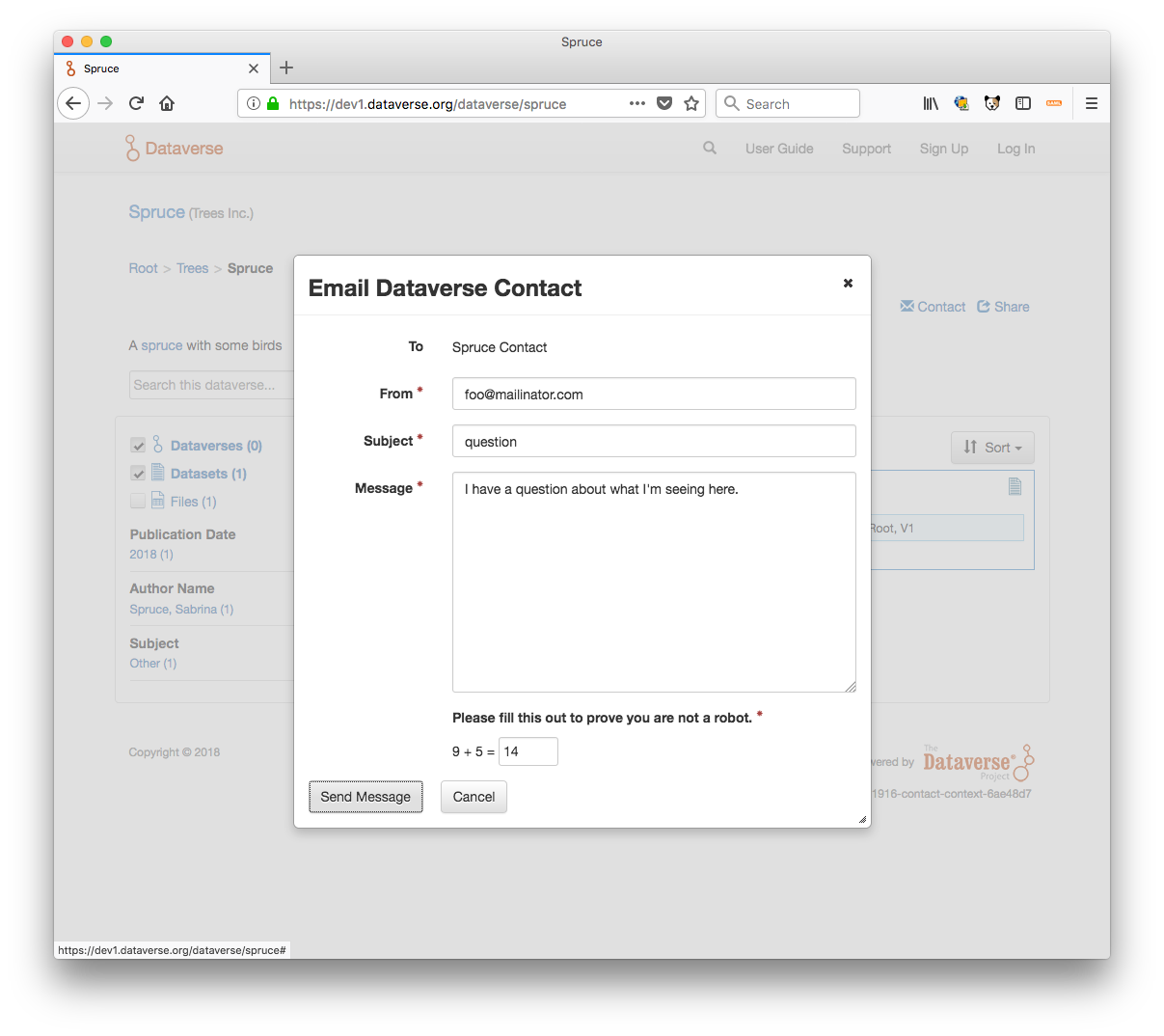Close the Email Dataverse Contact dialog

pos(848,283)
